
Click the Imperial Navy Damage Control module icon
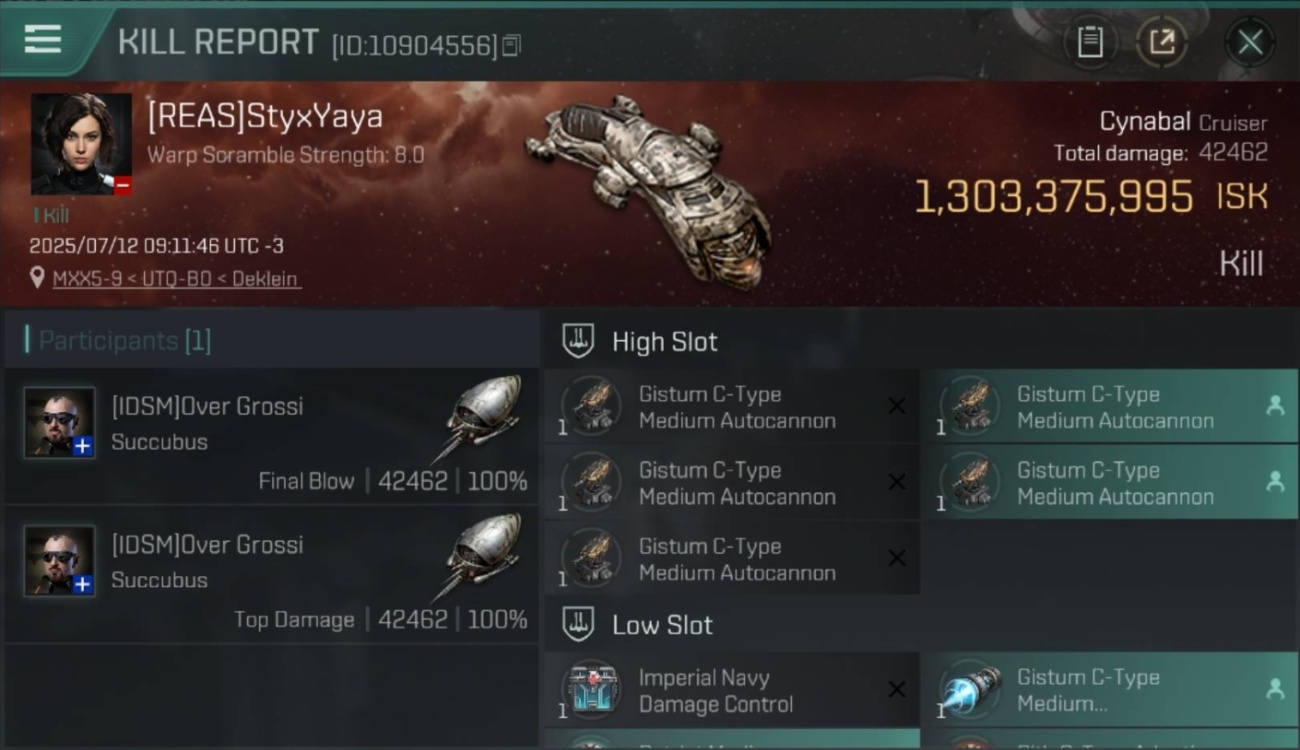tap(590, 690)
